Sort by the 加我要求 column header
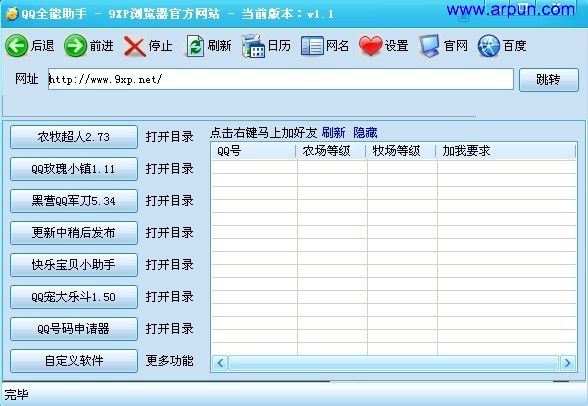588x406 pixels. (x=506, y=151)
